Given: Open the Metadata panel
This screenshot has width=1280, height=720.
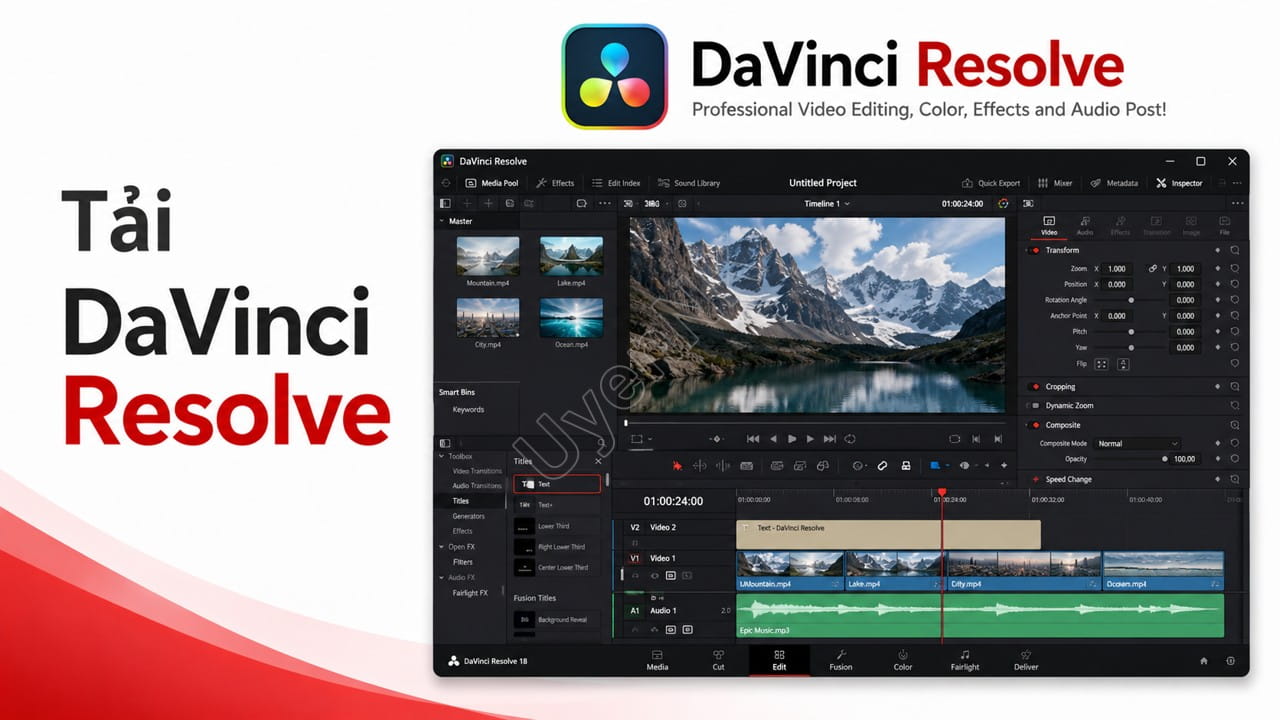Looking at the screenshot, I should point(1114,183).
